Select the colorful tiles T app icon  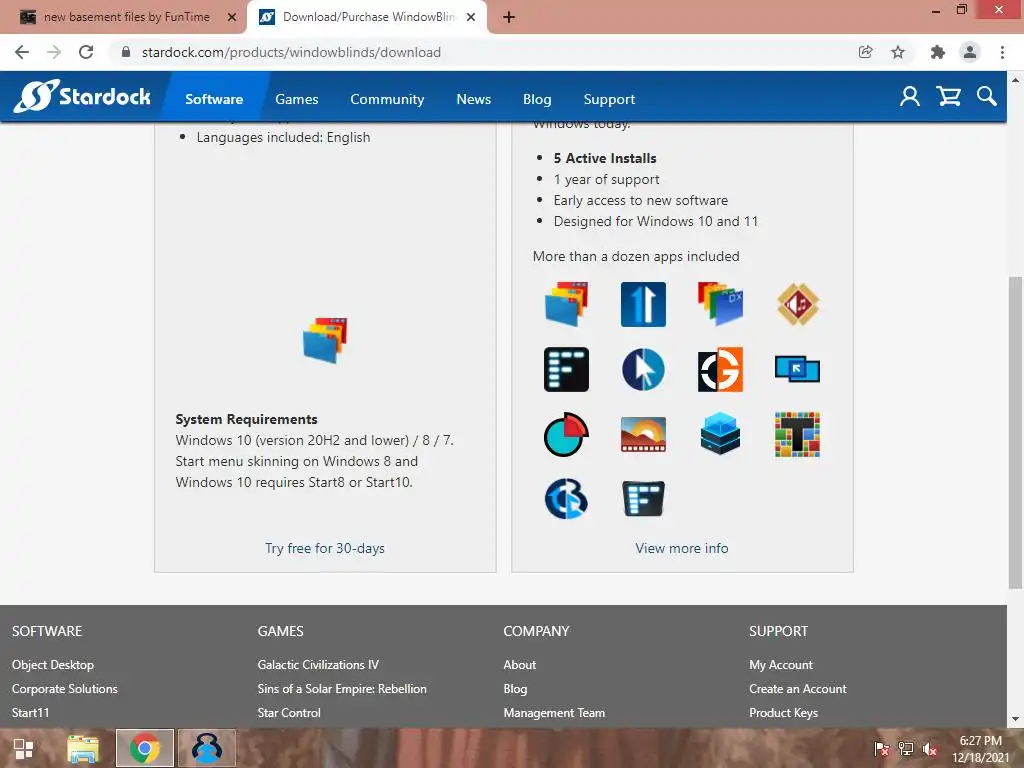(797, 434)
